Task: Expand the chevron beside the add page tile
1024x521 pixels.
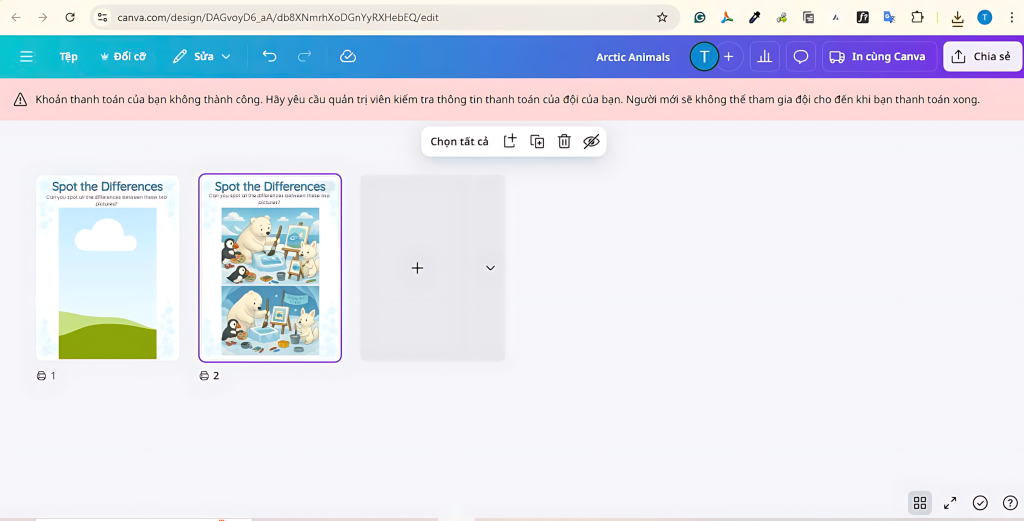Action: click(490, 268)
